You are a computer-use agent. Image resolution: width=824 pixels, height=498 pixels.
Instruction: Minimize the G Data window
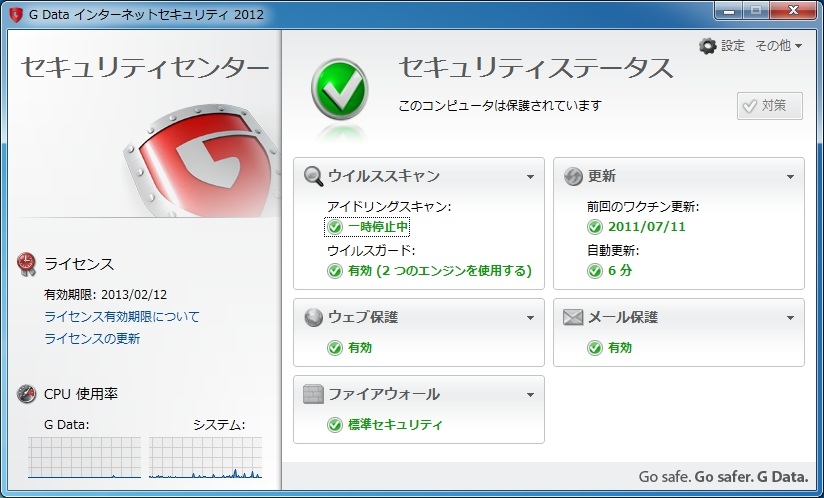(730, 11)
